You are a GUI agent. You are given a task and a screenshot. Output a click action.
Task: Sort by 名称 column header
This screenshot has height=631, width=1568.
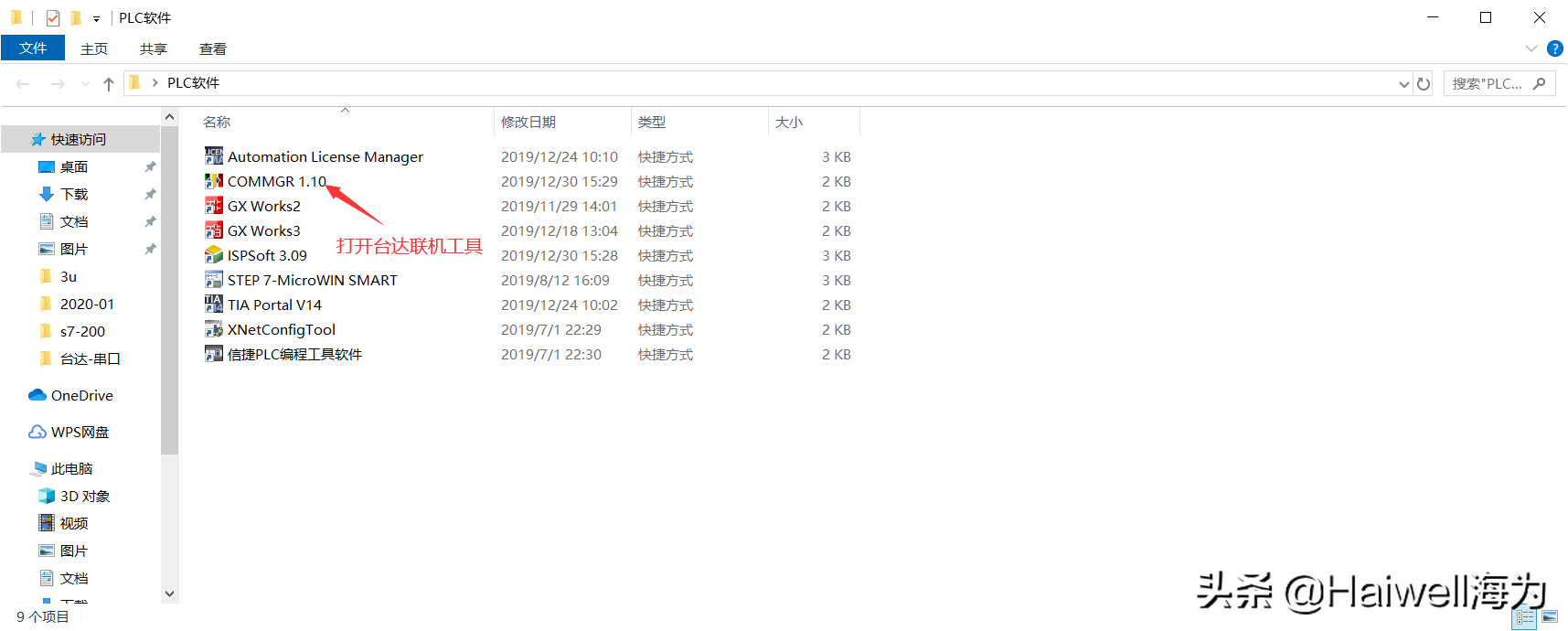(217, 122)
